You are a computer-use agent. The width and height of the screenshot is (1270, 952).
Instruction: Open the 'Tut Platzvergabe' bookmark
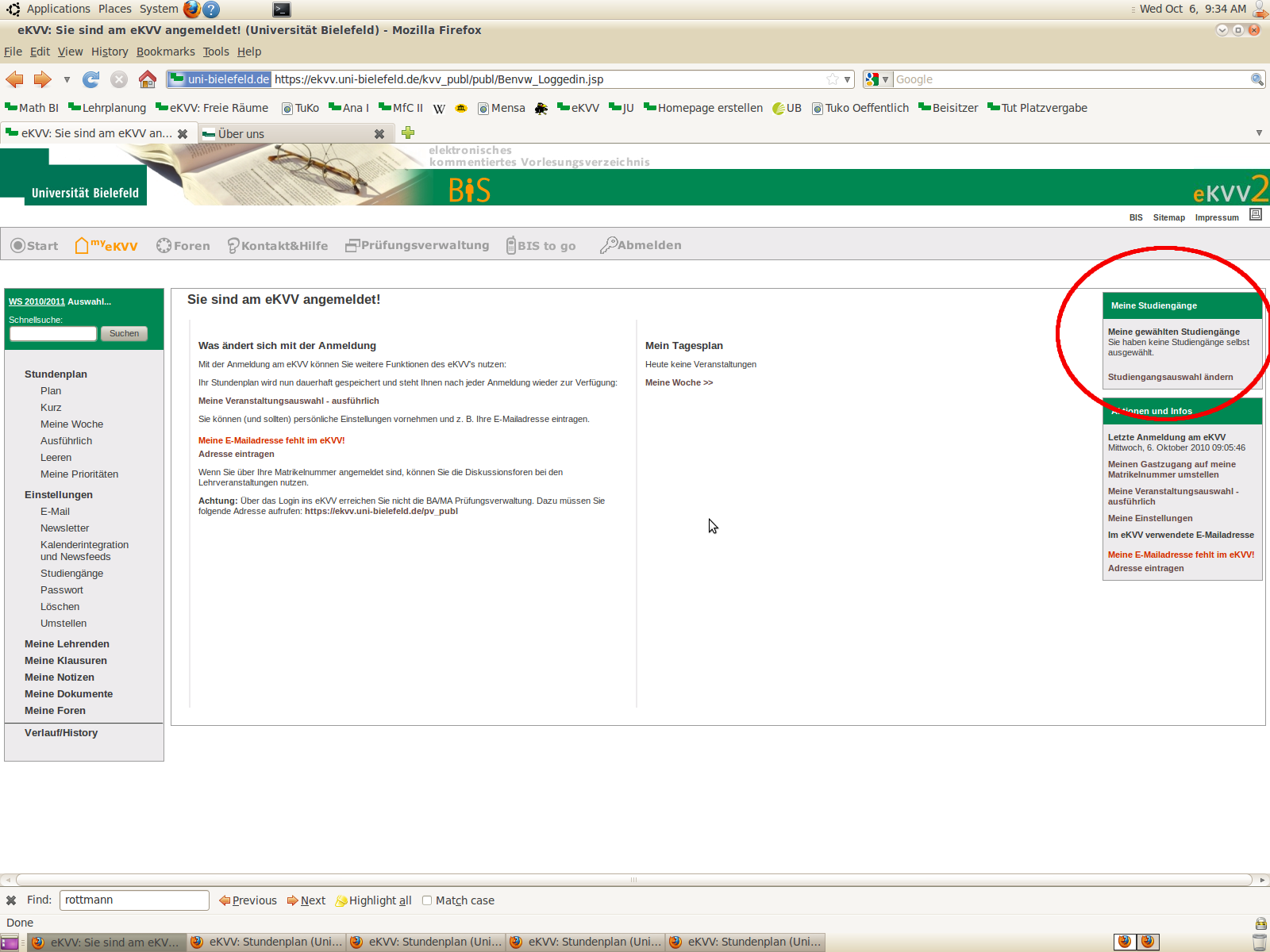tap(1037, 109)
